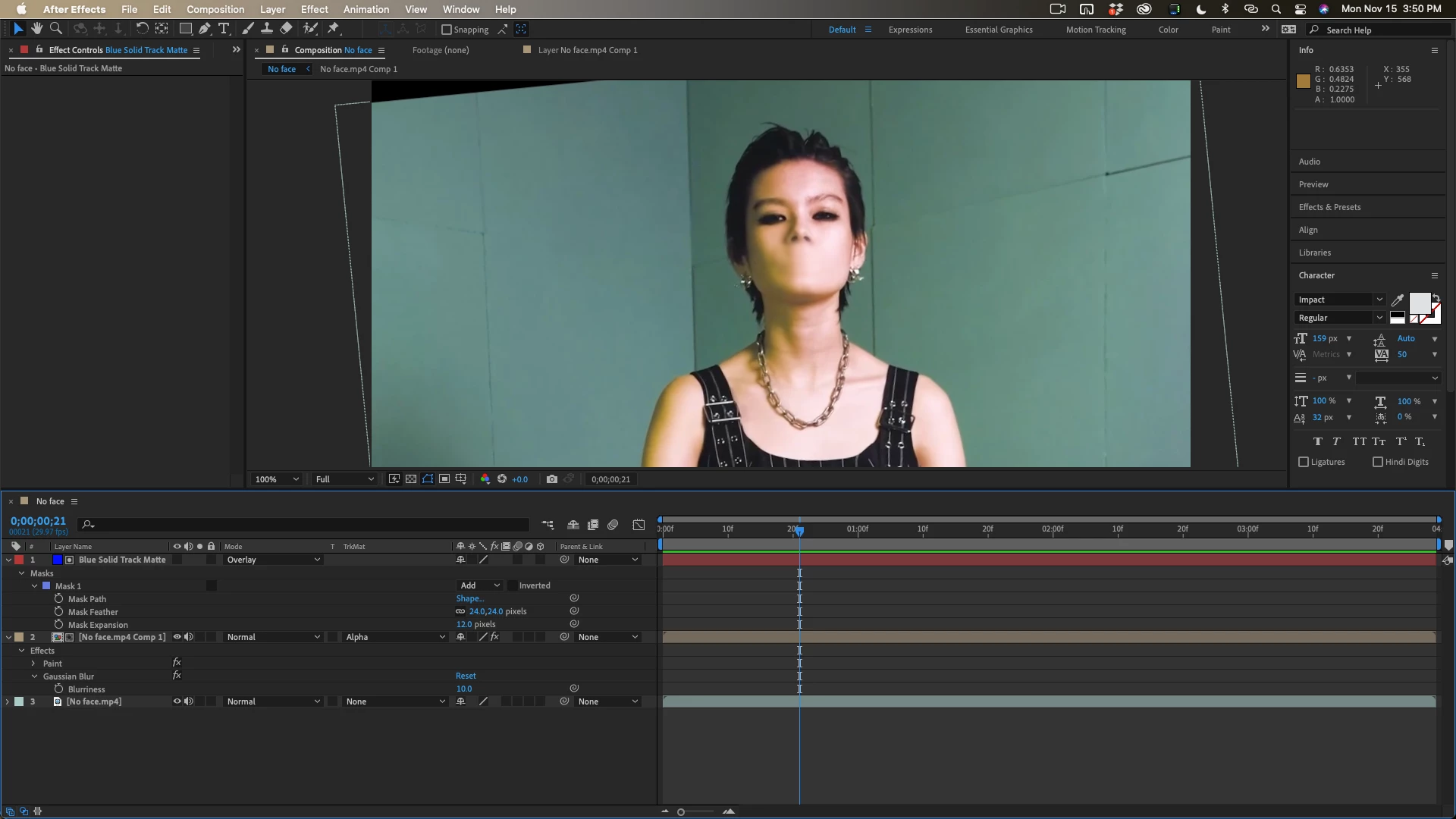Open the Composition menu
Image resolution: width=1456 pixels, height=819 pixels.
pyautogui.click(x=215, y=9)
